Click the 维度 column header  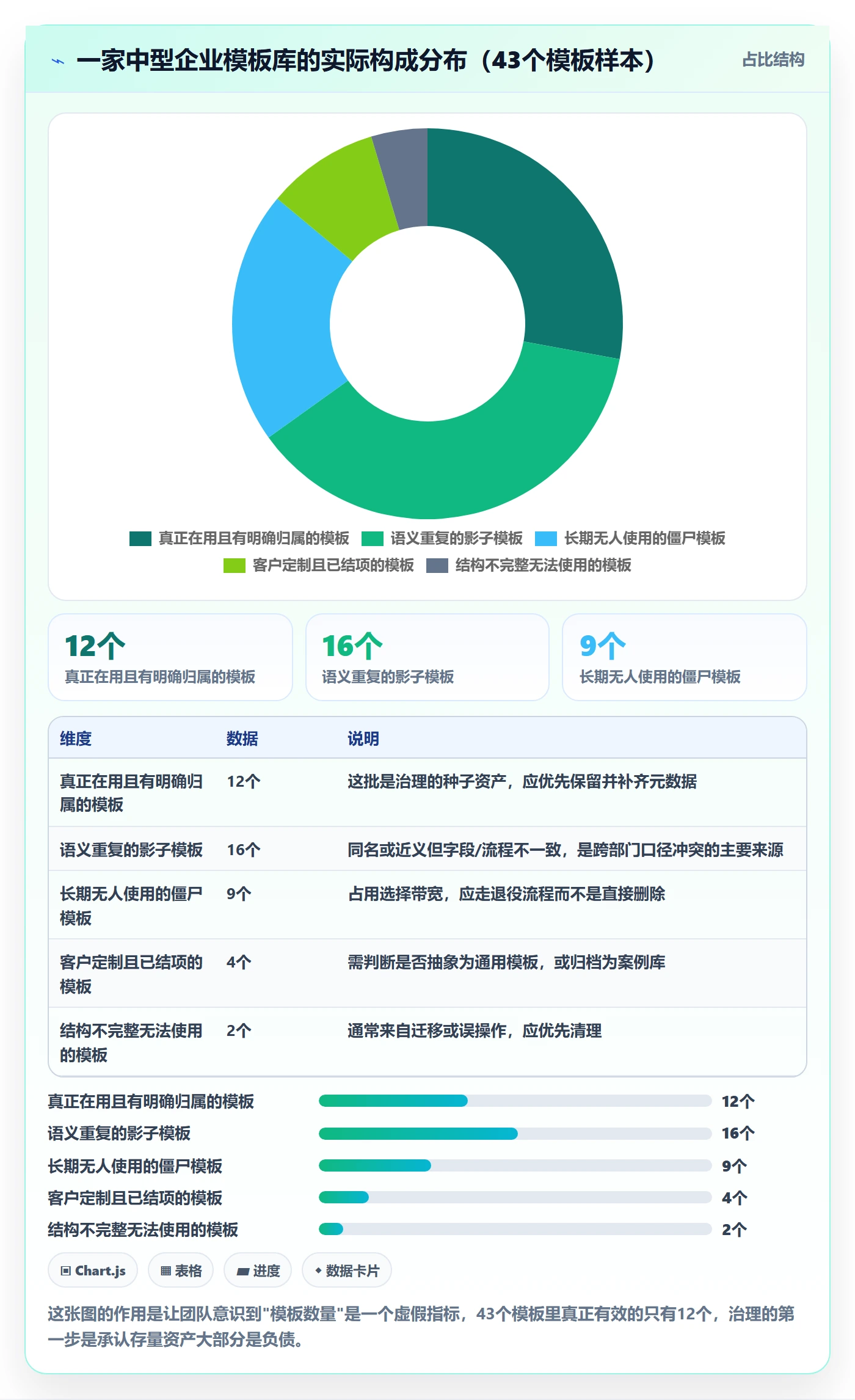pyautogui.click(x=76, y=738)
